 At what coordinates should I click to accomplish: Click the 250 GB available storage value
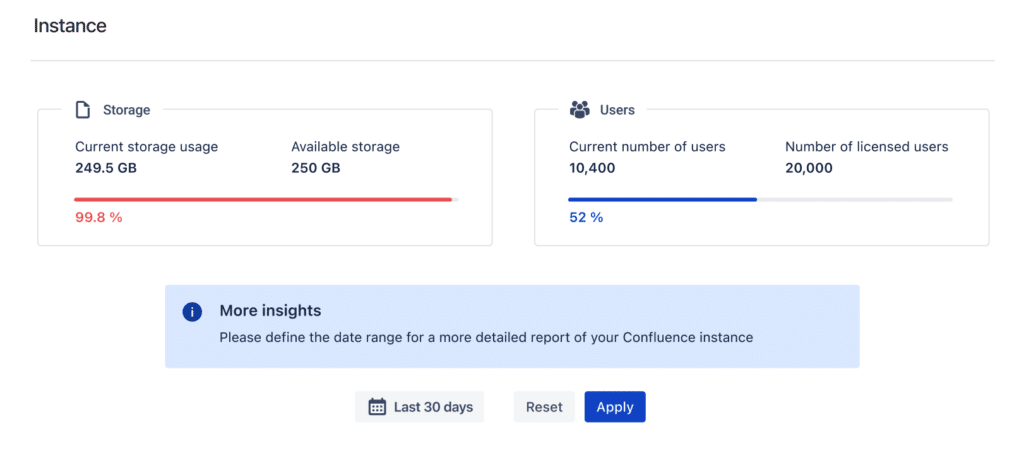315,168
